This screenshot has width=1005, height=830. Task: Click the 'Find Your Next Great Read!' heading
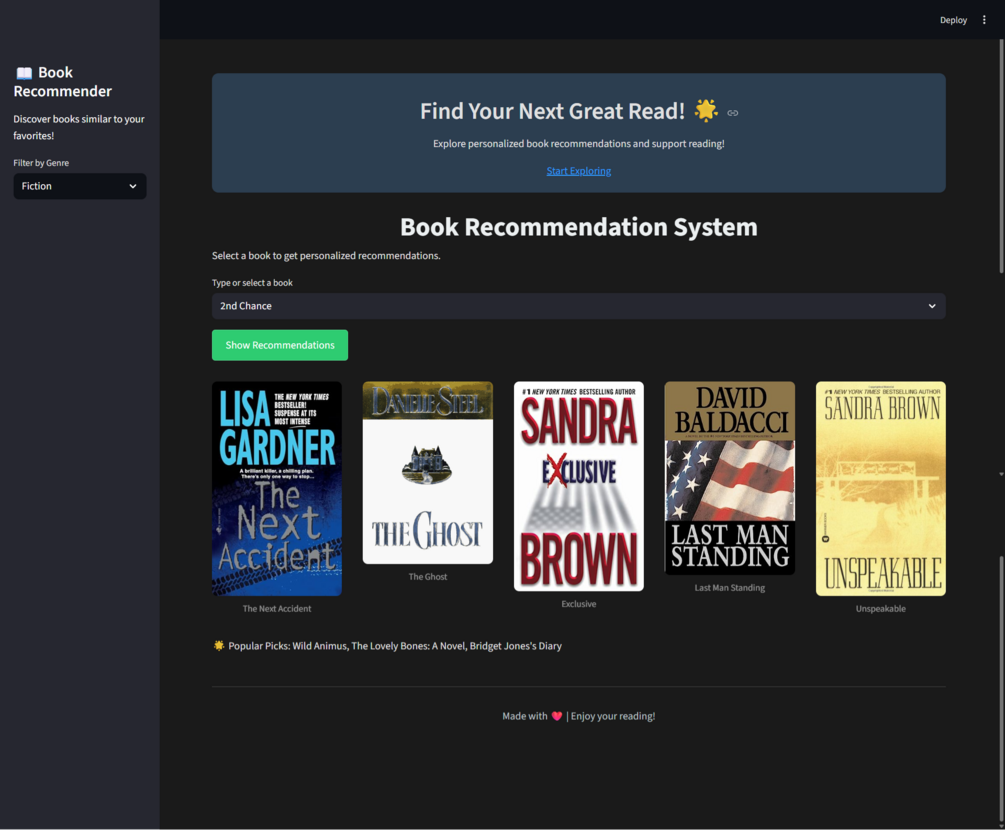point(552,111)
